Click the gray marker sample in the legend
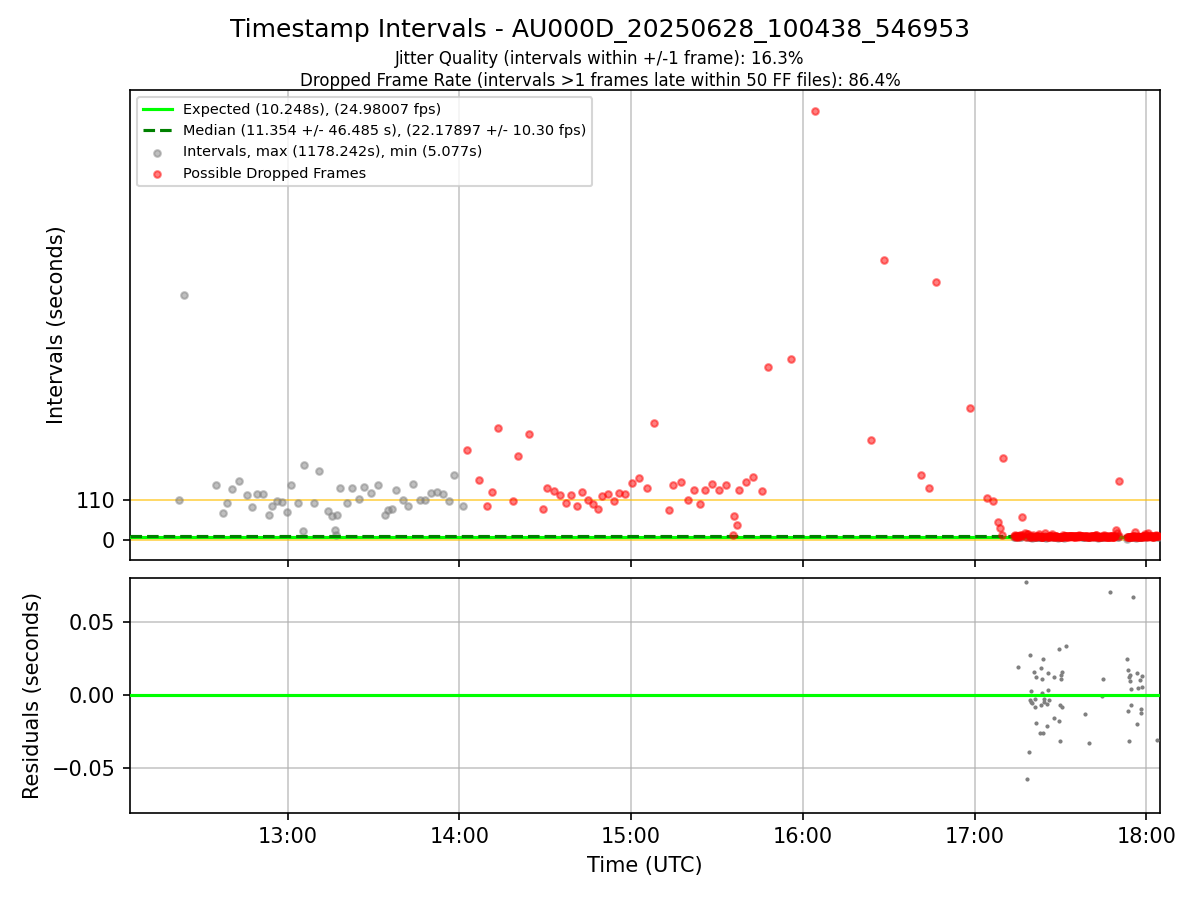 coord(158,152)
